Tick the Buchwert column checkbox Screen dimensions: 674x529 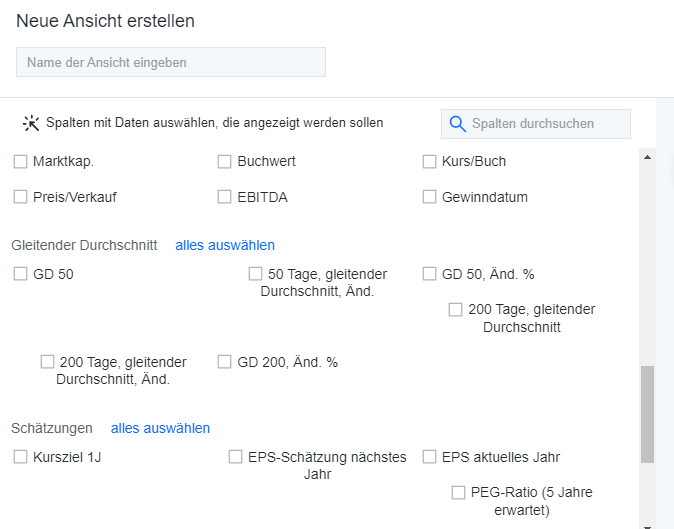tap(225, 161)
